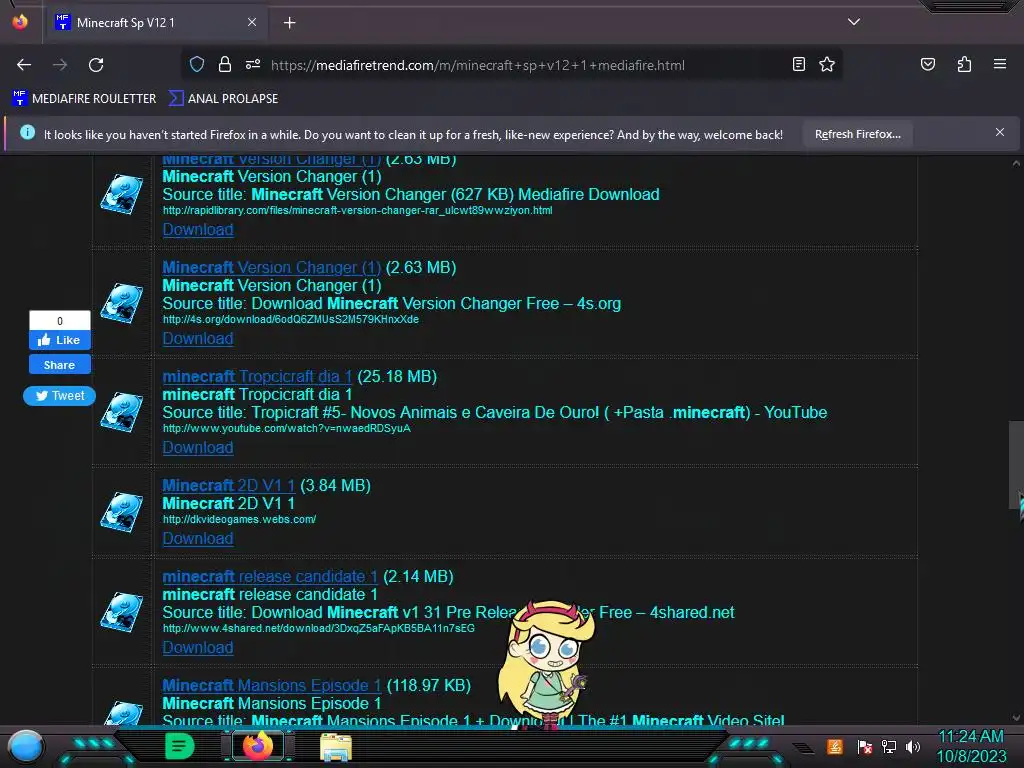
Task: Click the flag action center tray icon
Action: click(x=864, y=746)
